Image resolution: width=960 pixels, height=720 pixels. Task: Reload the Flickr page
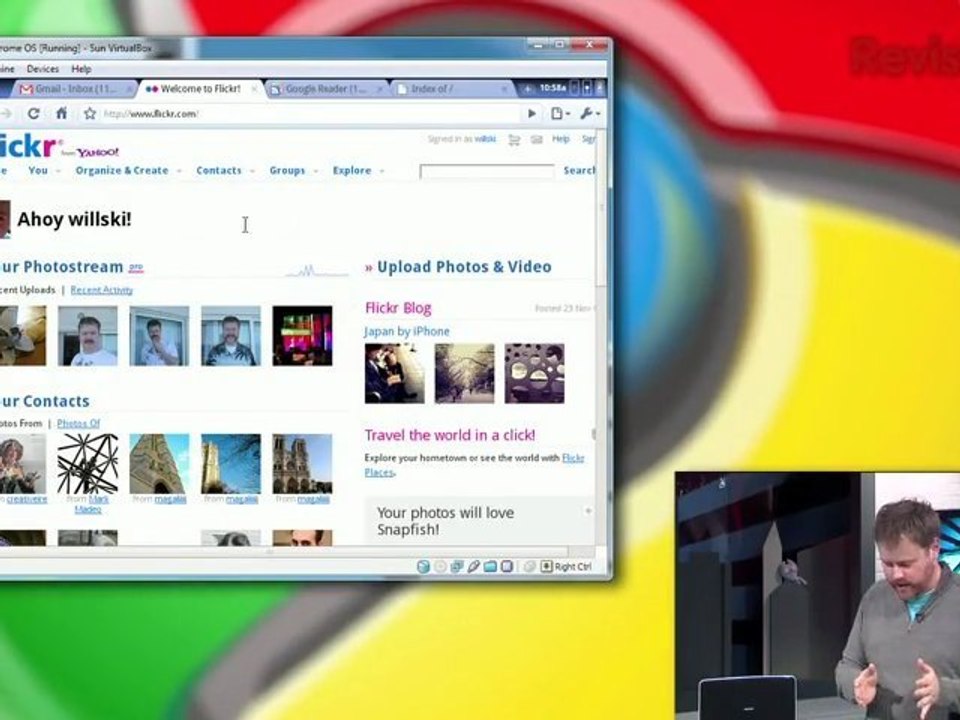[x=34, y=113]
